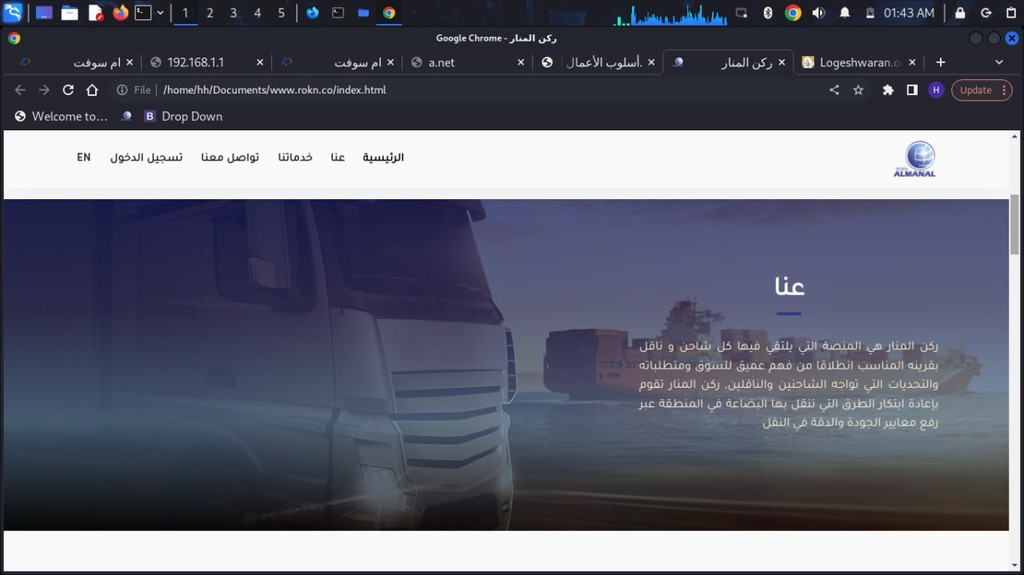Image resolution: width=1024 pixels, height=575 pixels.
Task: Close the Logeshwaran tab
Action: [912, 62]
